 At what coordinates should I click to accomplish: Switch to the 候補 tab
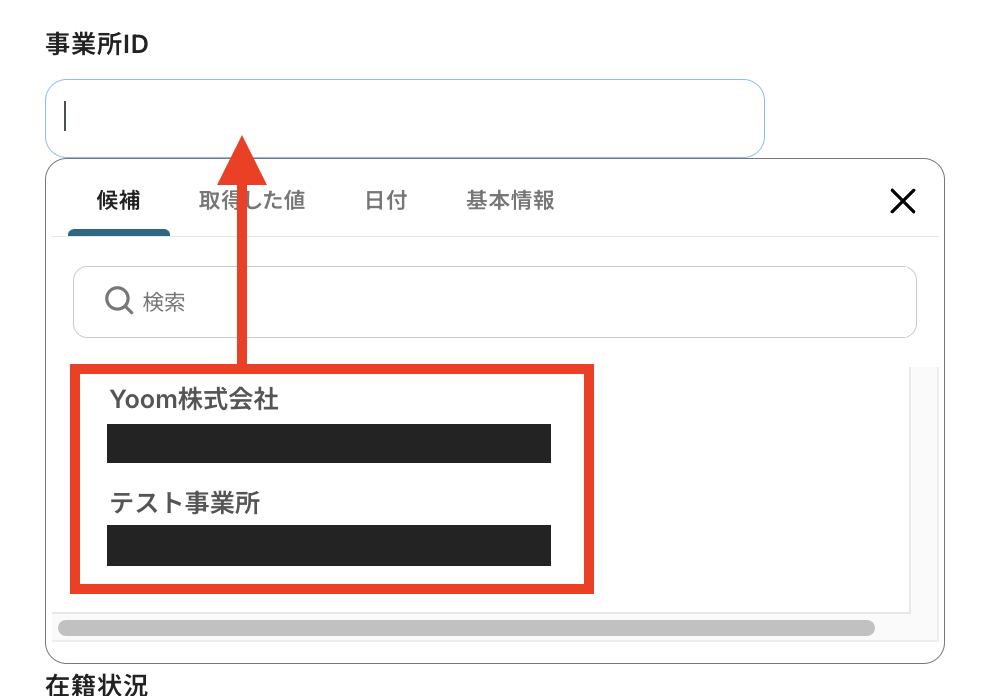118,200
